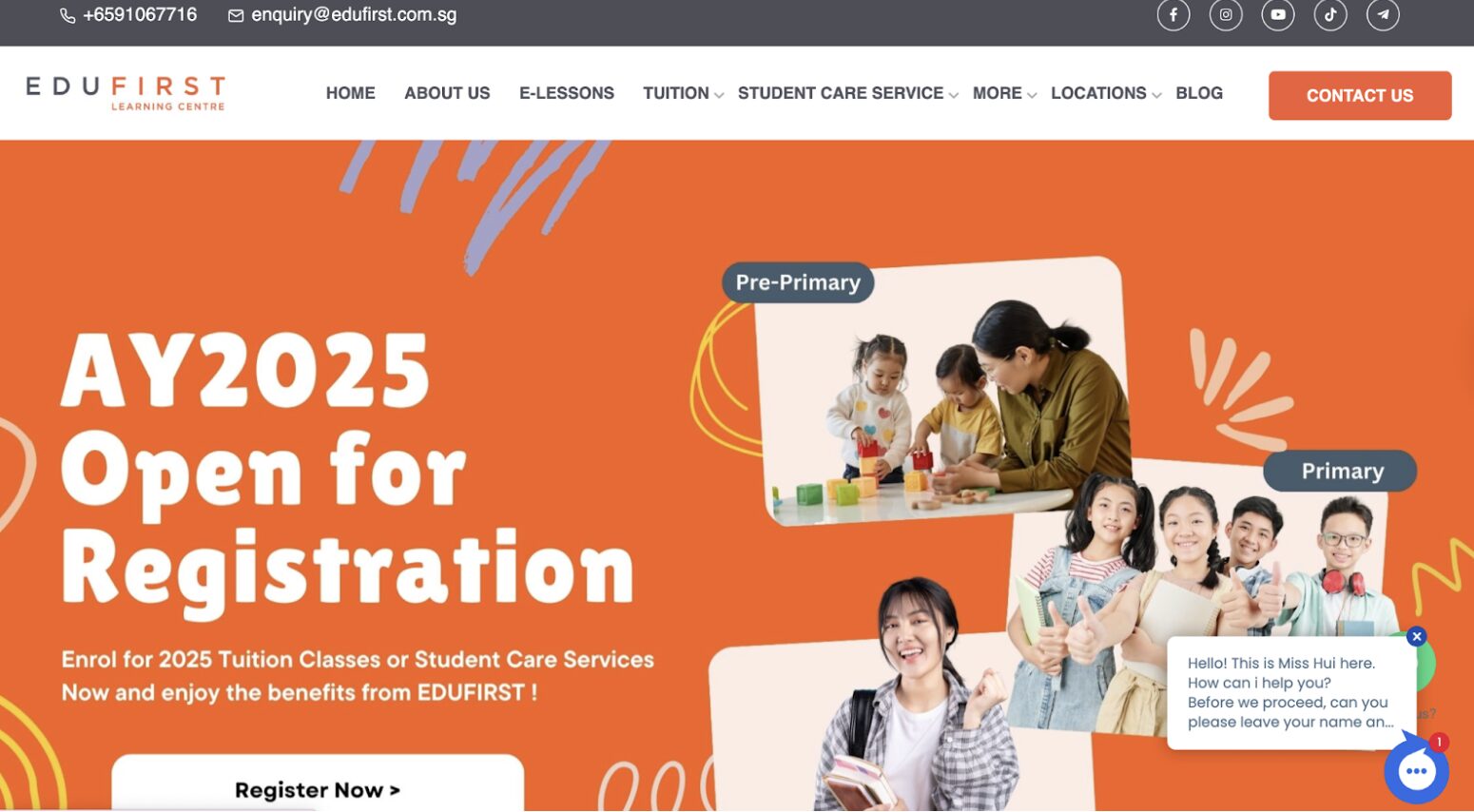Click the Register Now button
This screenshot has height=812, width=1474.
click(x=318, y=783)
